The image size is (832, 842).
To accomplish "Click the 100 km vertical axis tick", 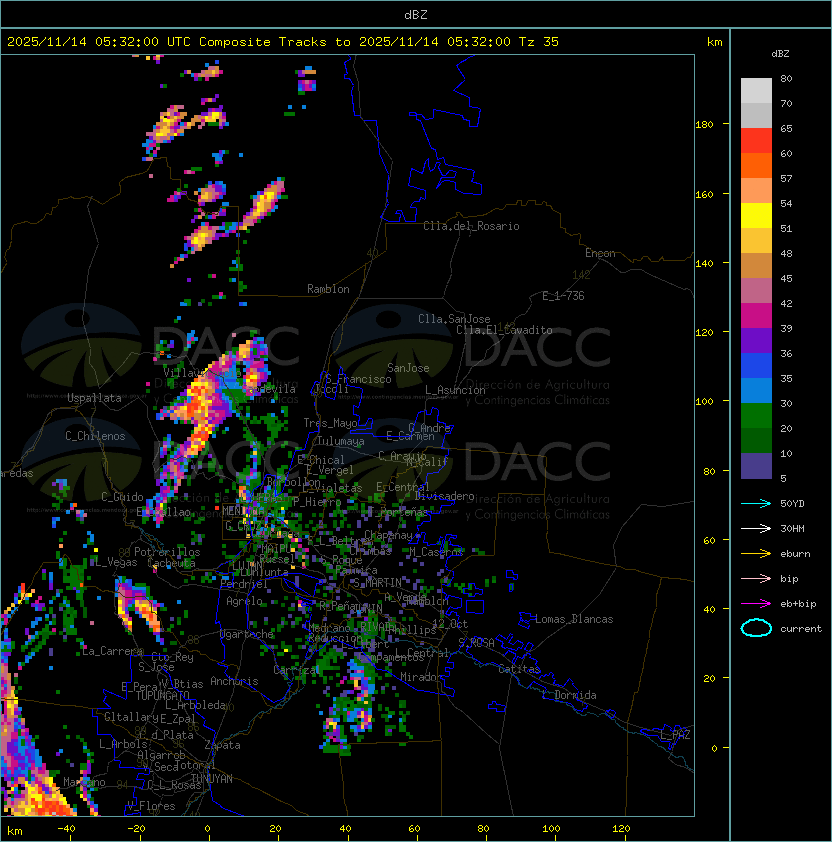I will 704,402.
